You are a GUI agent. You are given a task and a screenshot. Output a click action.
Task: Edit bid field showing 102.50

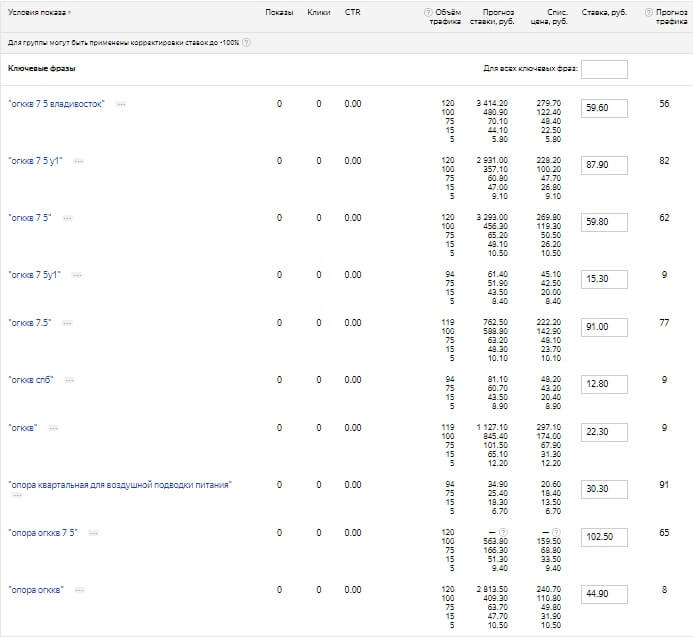pyautogui.click(x=604, y=538)
